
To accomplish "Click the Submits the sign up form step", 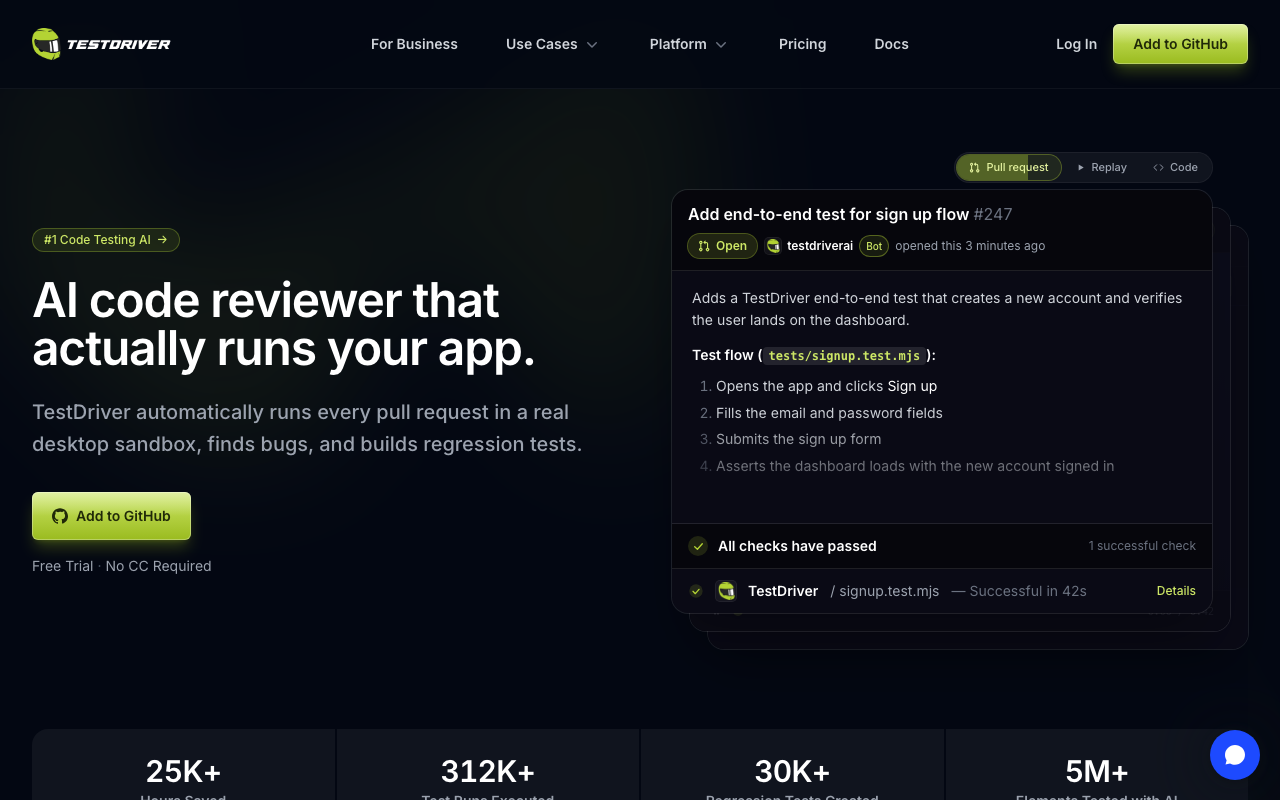I will coord(798,439).
